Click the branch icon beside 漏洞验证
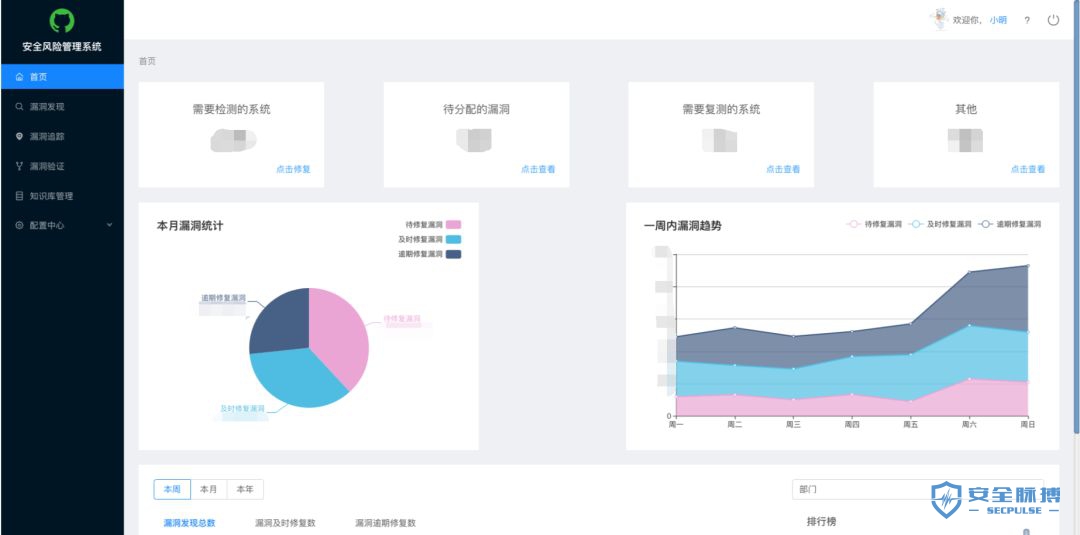The image size is (1080, 535). click(20, 166)
